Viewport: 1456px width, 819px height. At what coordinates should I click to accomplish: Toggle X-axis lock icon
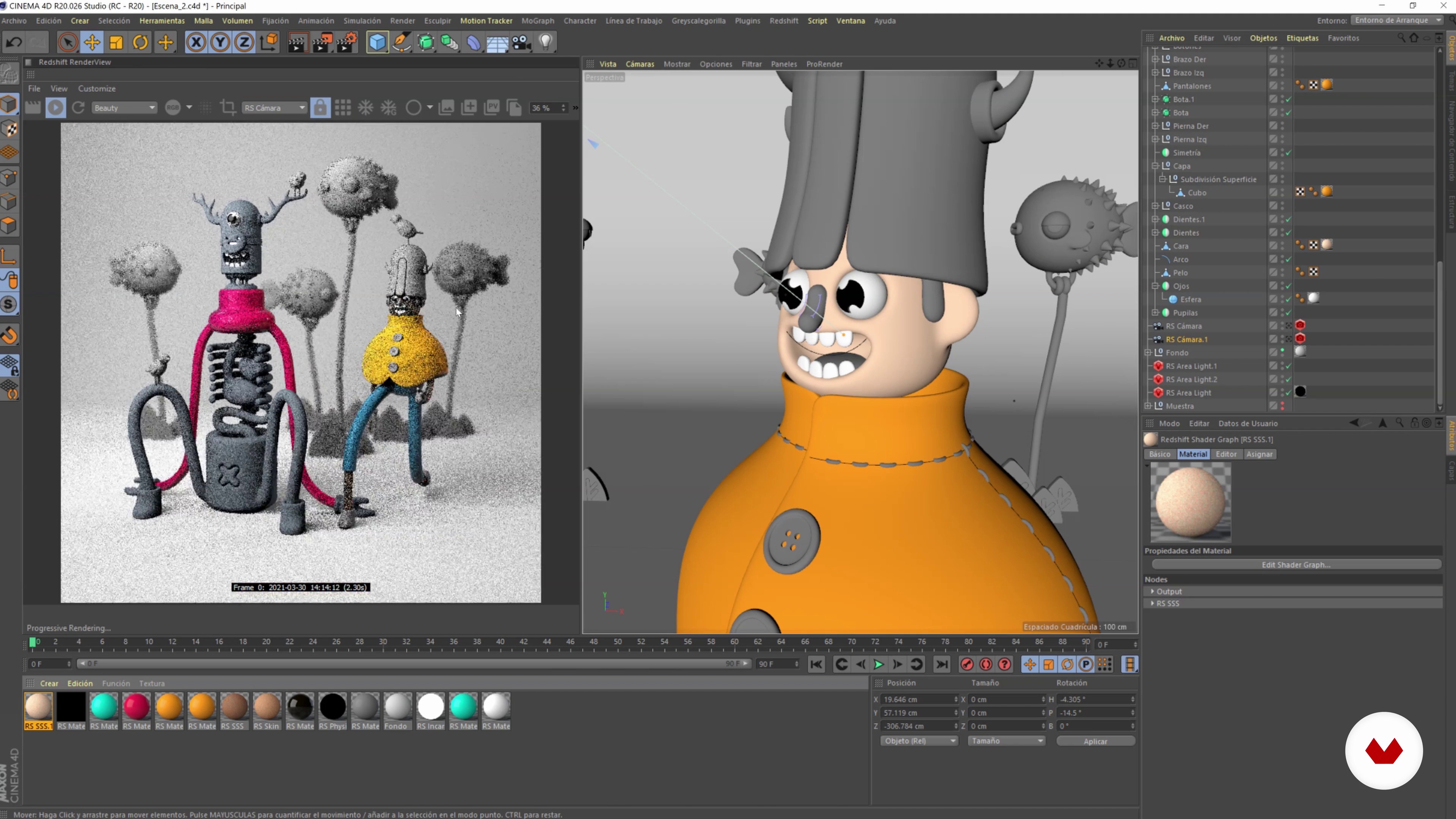tap(196, 42)
